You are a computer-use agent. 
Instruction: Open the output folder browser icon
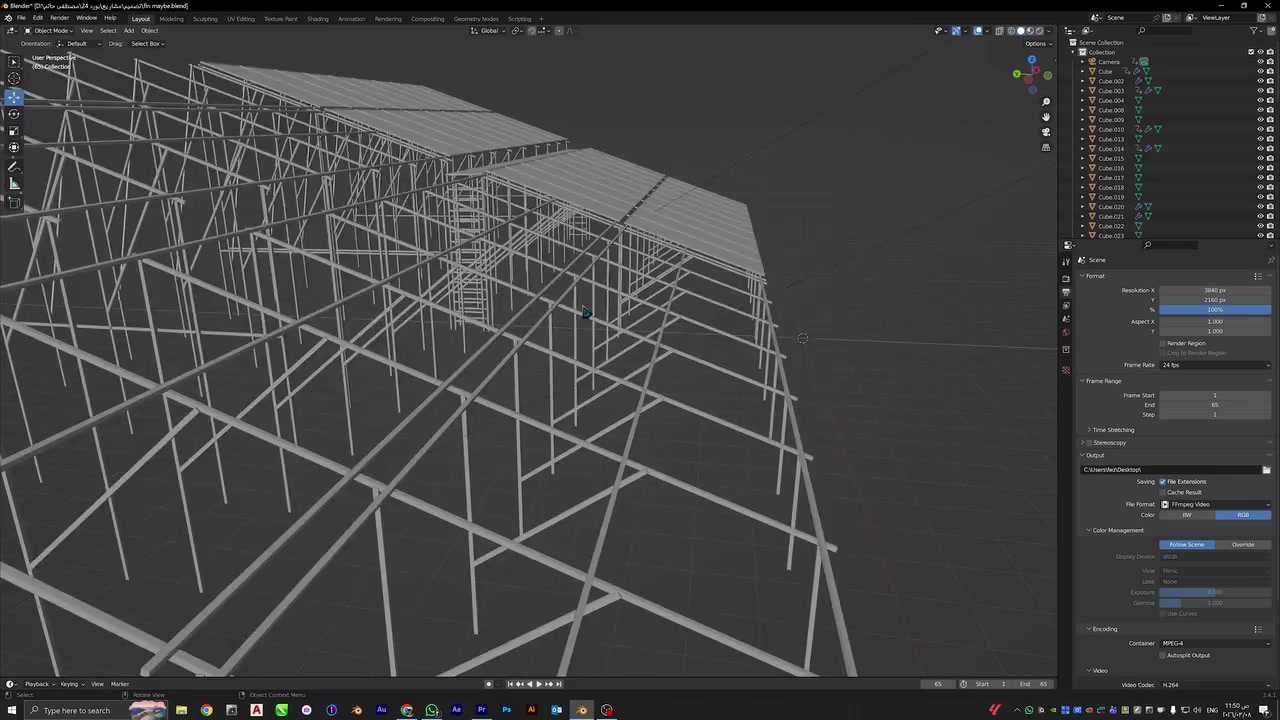click(1266, 470)
